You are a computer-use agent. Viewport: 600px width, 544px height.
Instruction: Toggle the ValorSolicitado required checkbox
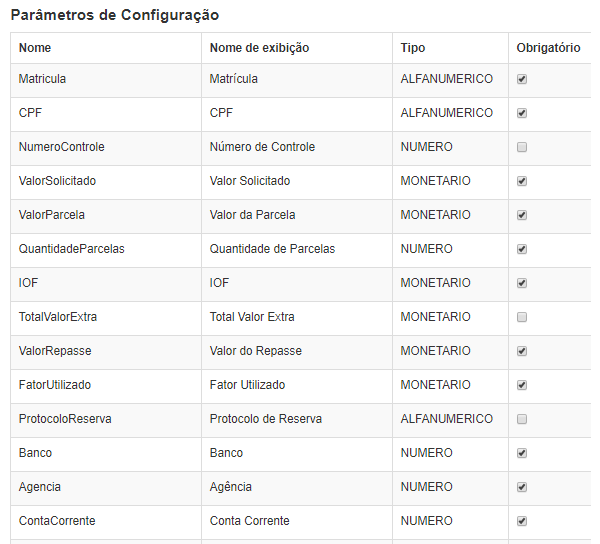click(x=522, y=181)
